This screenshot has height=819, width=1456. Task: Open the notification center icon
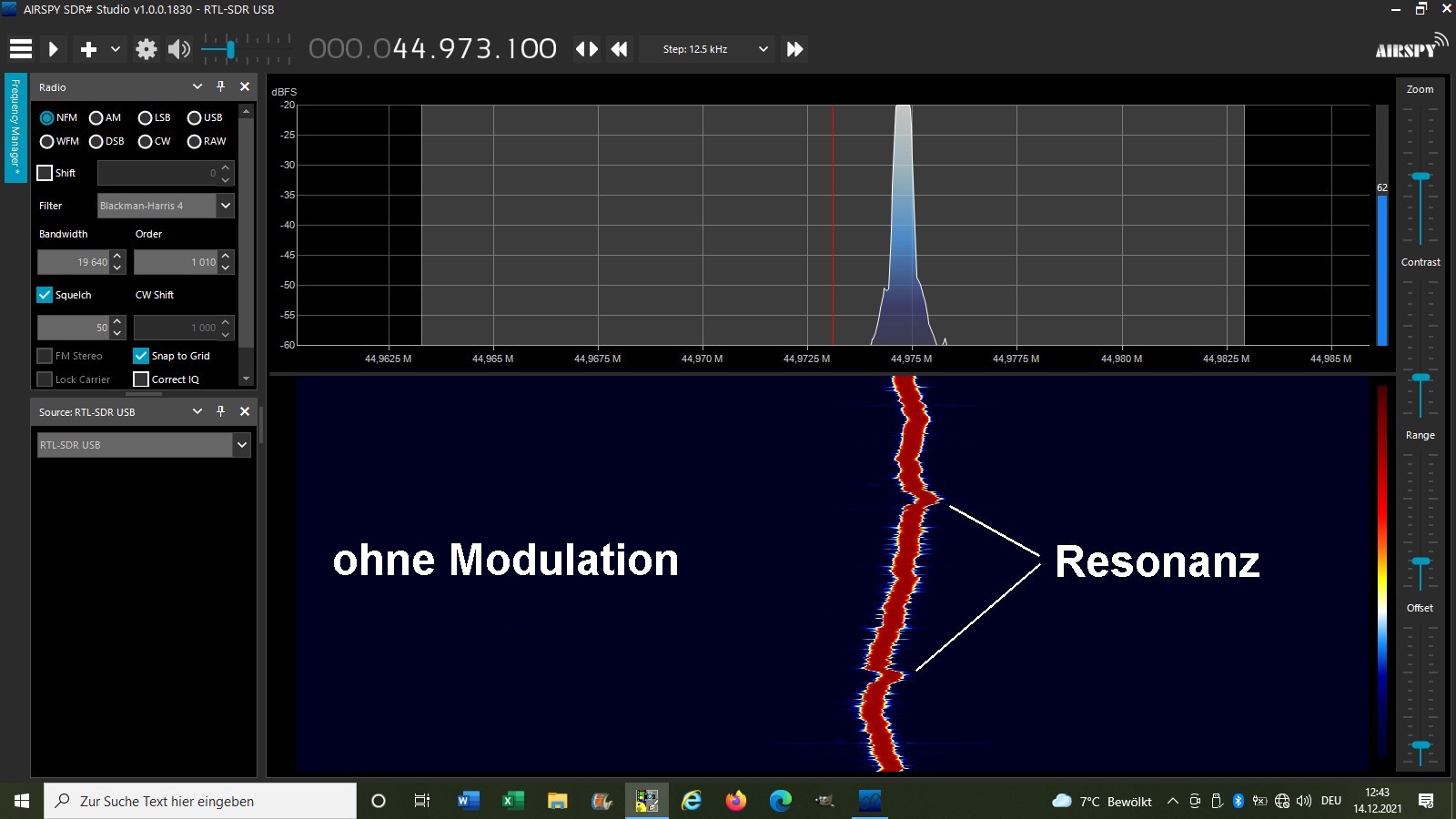(1426, 801)
